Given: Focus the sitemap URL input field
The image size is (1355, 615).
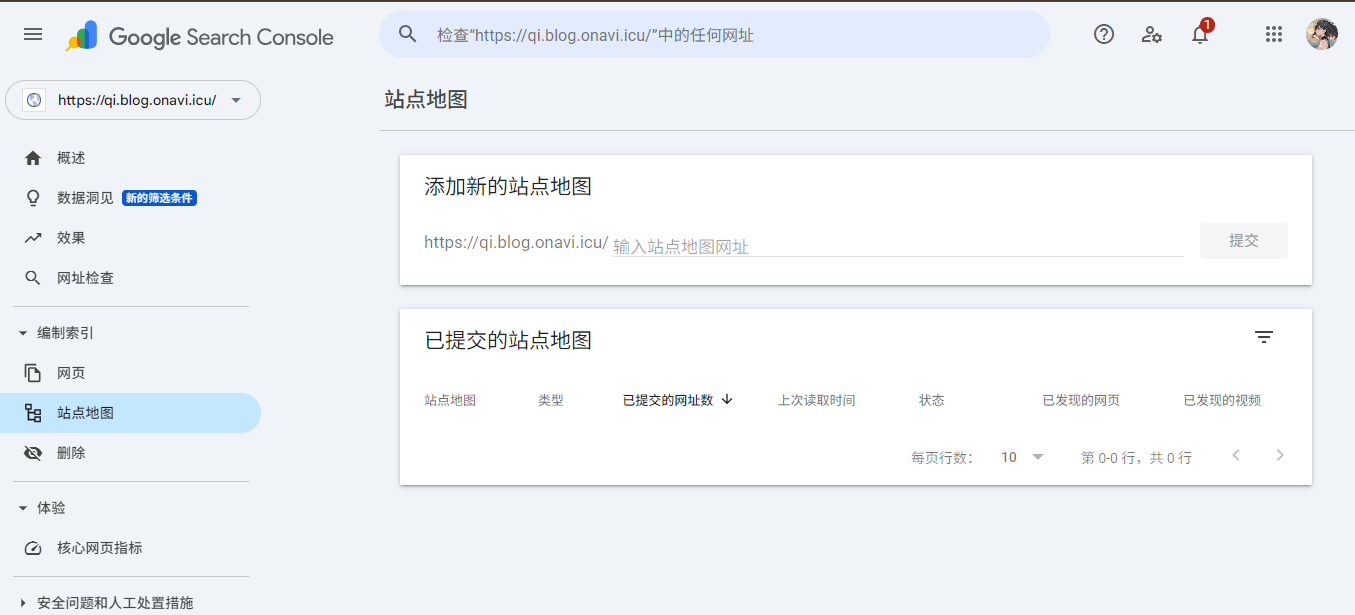Looking at the screenshot, I should (896, 246).
